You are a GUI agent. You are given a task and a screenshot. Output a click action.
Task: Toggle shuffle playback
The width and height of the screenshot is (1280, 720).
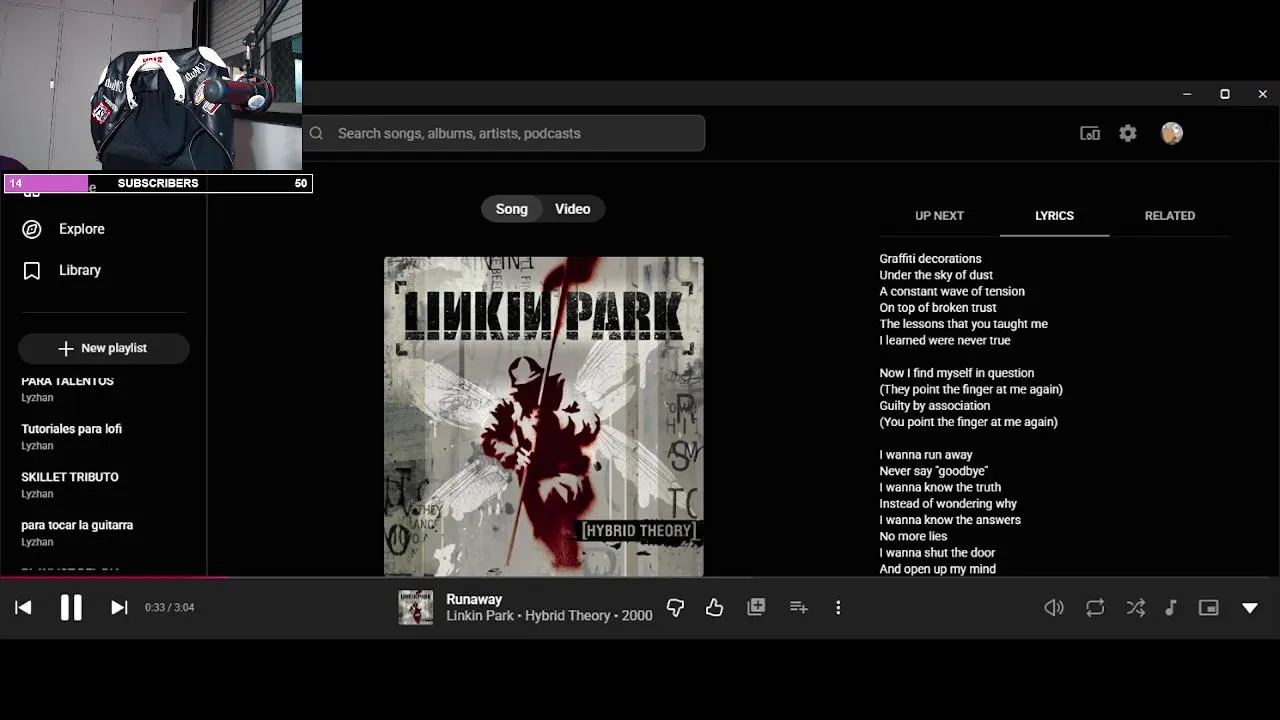point(1136,607)
